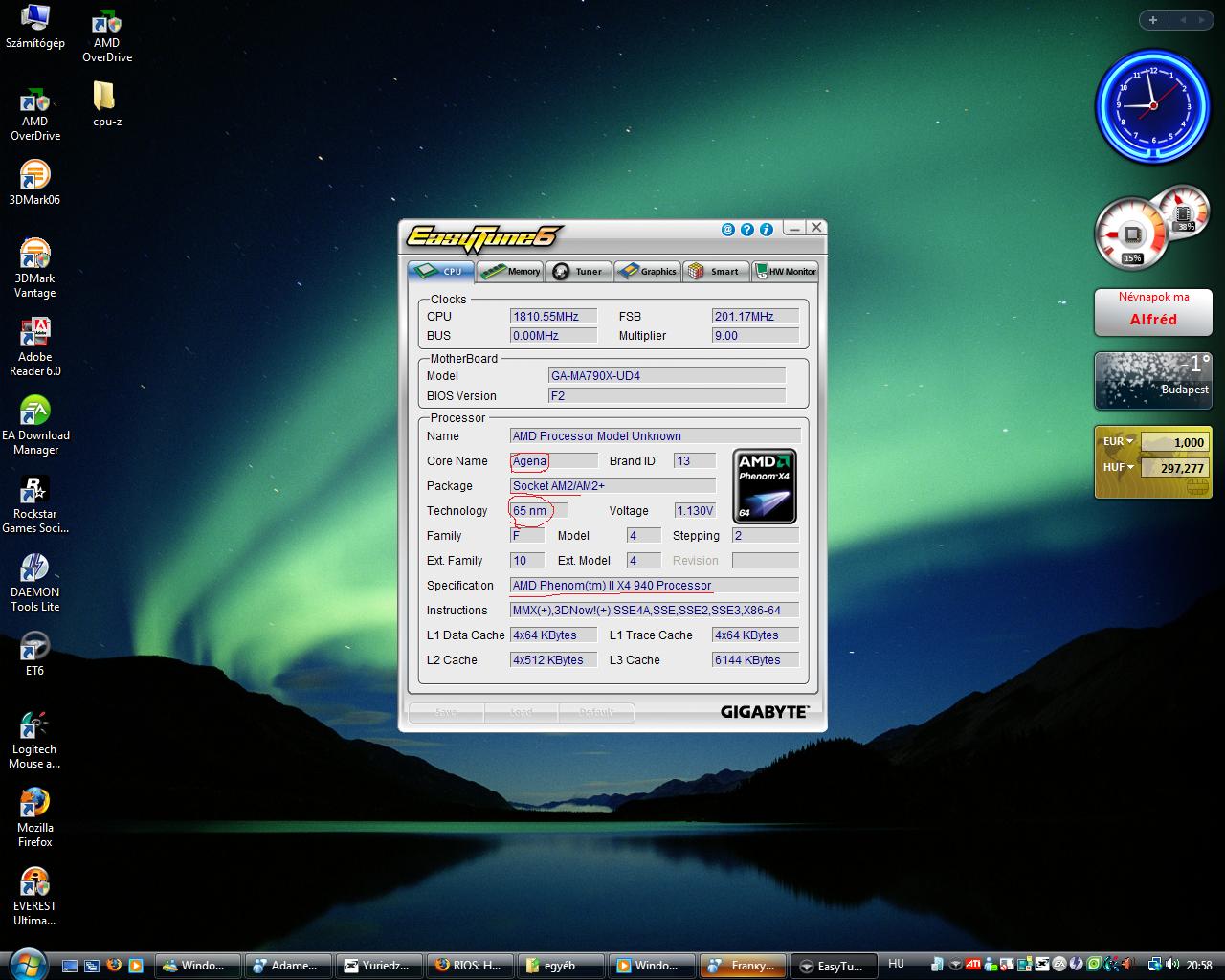Image resolution: width=1225 pixels, height=980 pixels.
Task: Click the BUS value 0.00MHz
Action: [x=553, y=335]
